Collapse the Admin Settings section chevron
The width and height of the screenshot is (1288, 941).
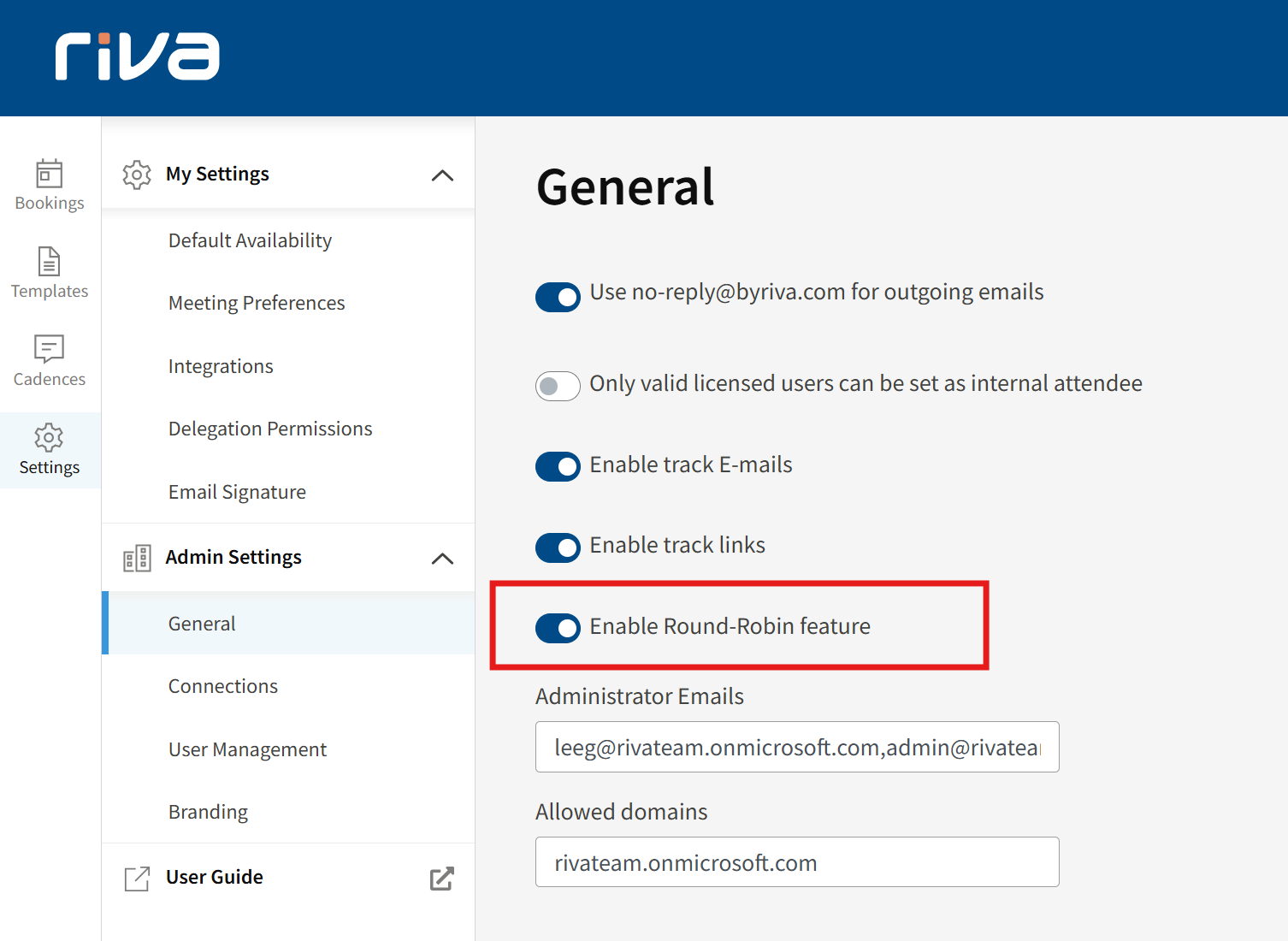click(x=442, y=559)
